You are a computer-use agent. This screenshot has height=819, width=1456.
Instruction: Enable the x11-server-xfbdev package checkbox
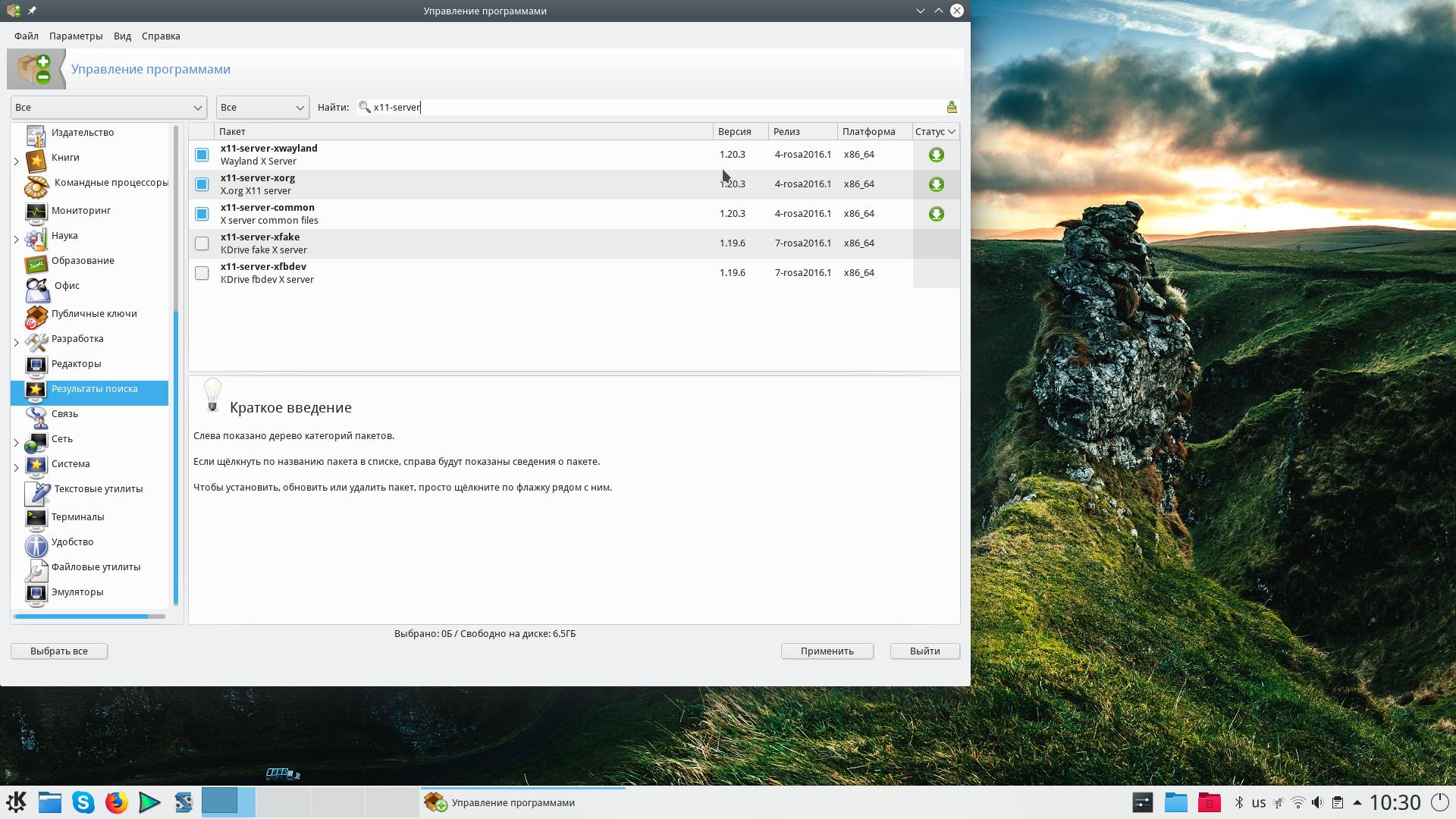pos(202,273)
